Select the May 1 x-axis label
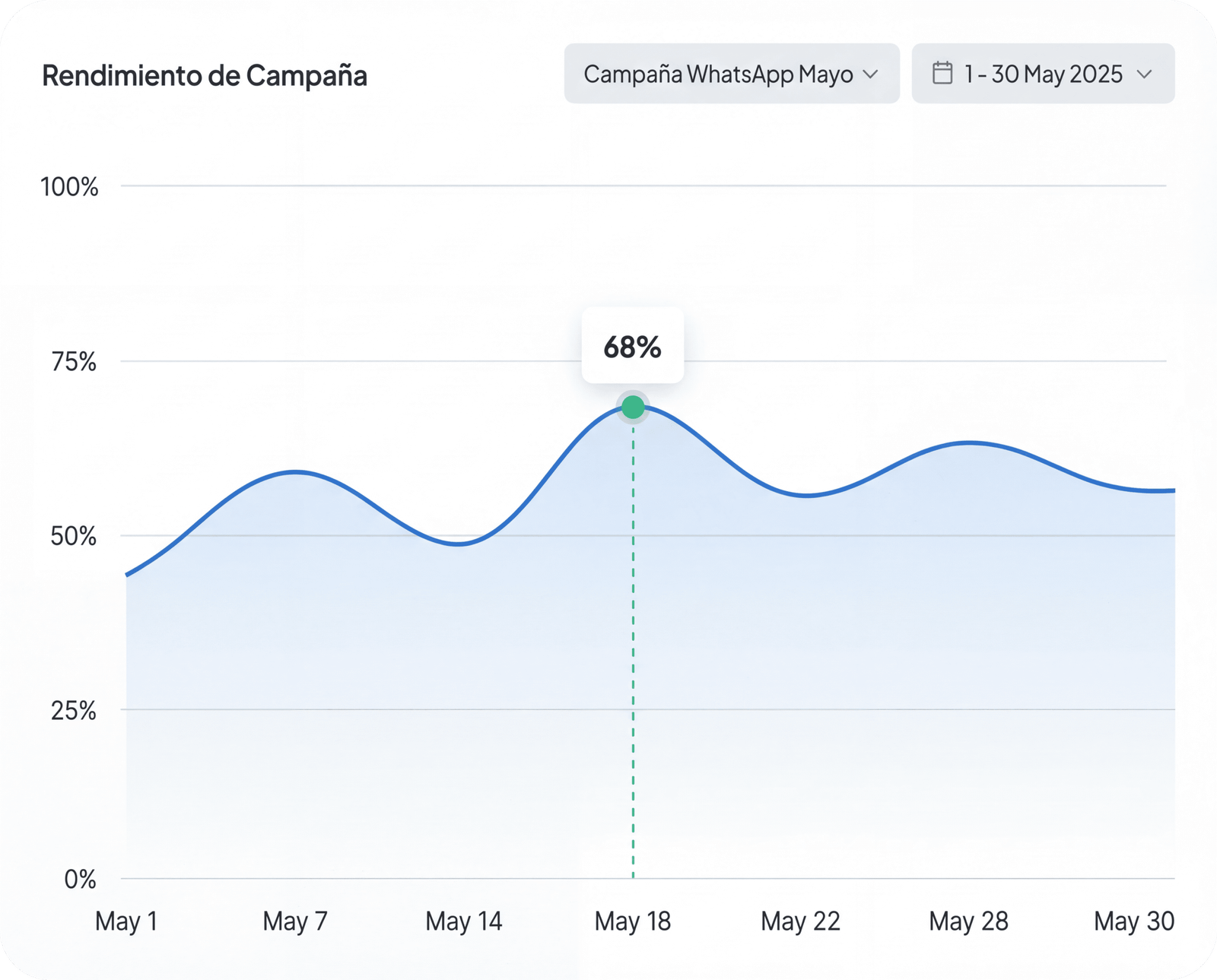This screenshot has width=1217, height=980. pos(126,921)
